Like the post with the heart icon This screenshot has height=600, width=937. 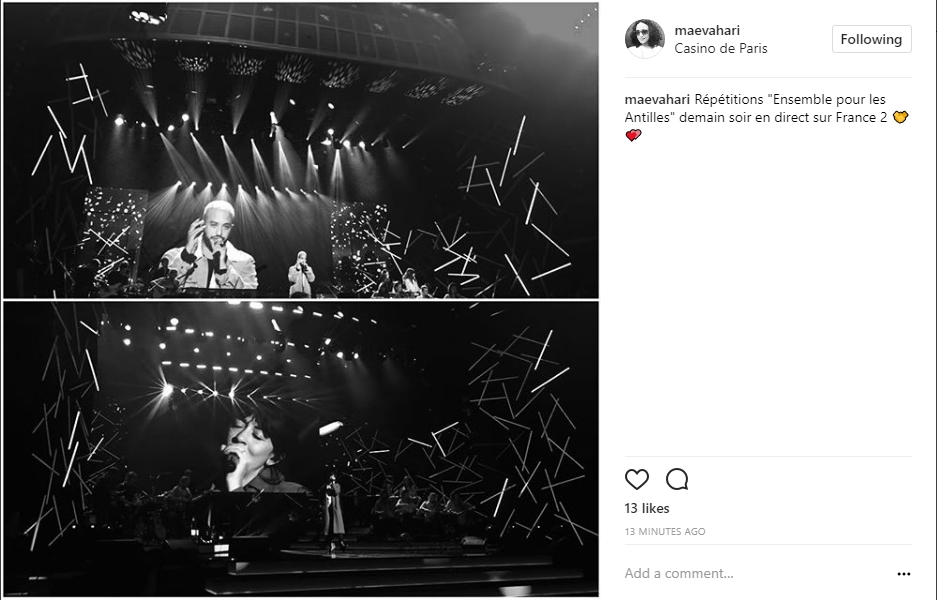click(636, 479)
